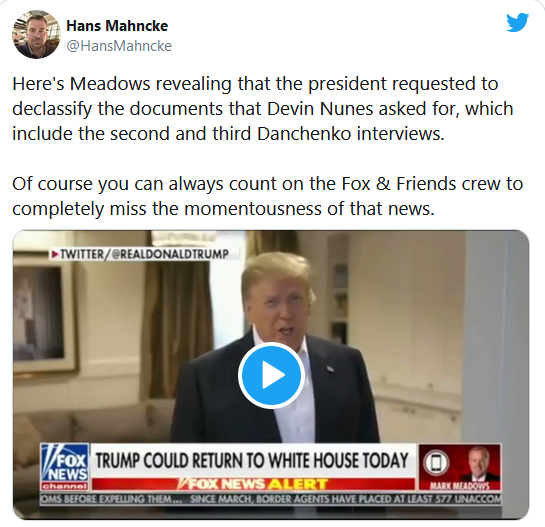The height and width of the screenshot is (527, 545).
Task: Click the red arrow before TWITTER source label
Action: tap(55, 254)
